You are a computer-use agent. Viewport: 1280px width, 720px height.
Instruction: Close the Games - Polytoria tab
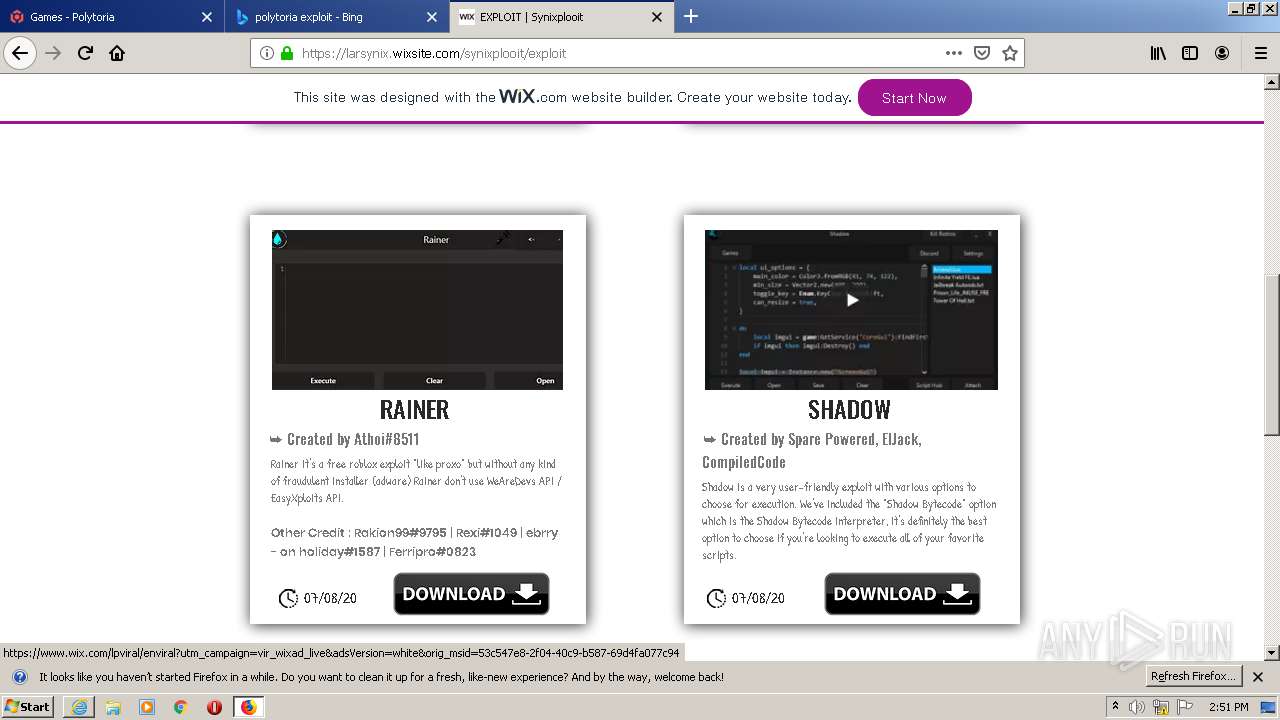207,17
